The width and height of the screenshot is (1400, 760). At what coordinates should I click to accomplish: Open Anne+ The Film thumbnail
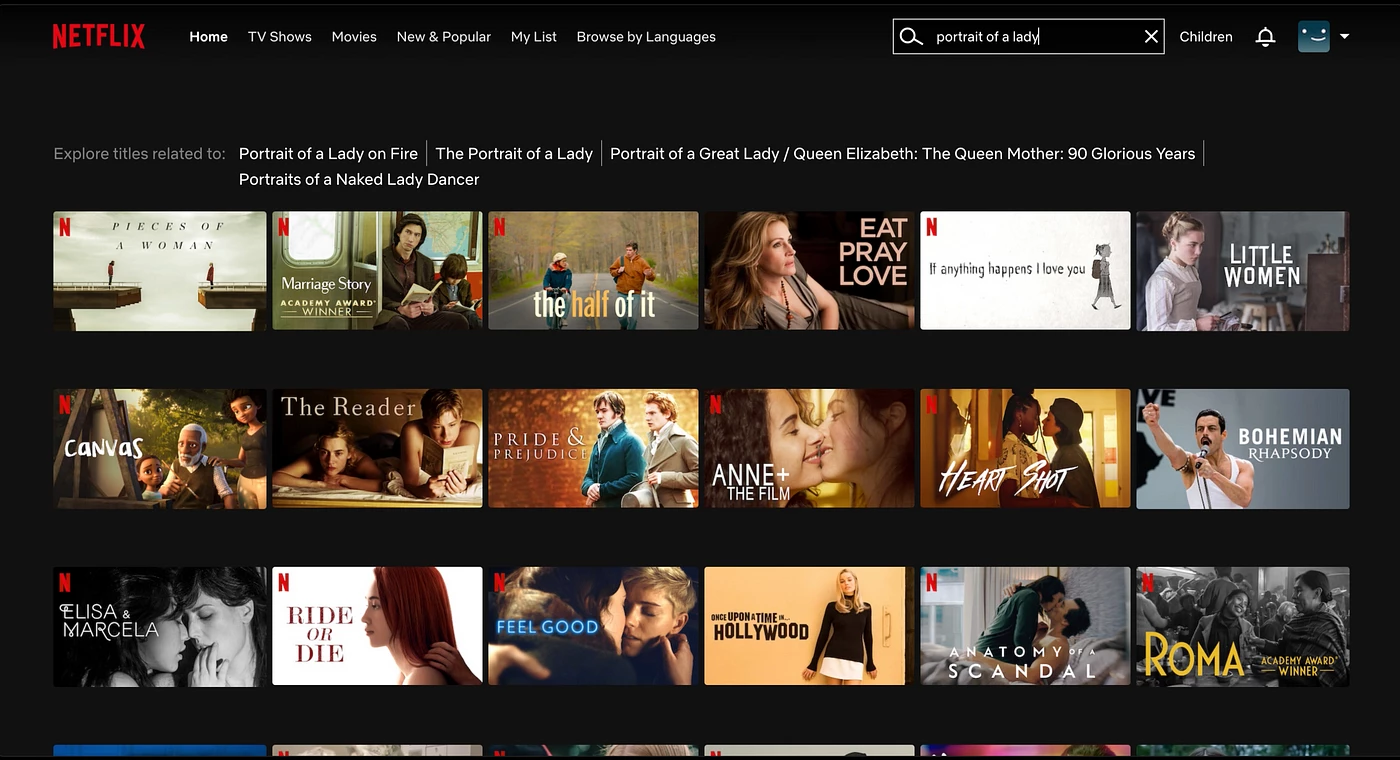pyautogui.click(x=809, y=449)
